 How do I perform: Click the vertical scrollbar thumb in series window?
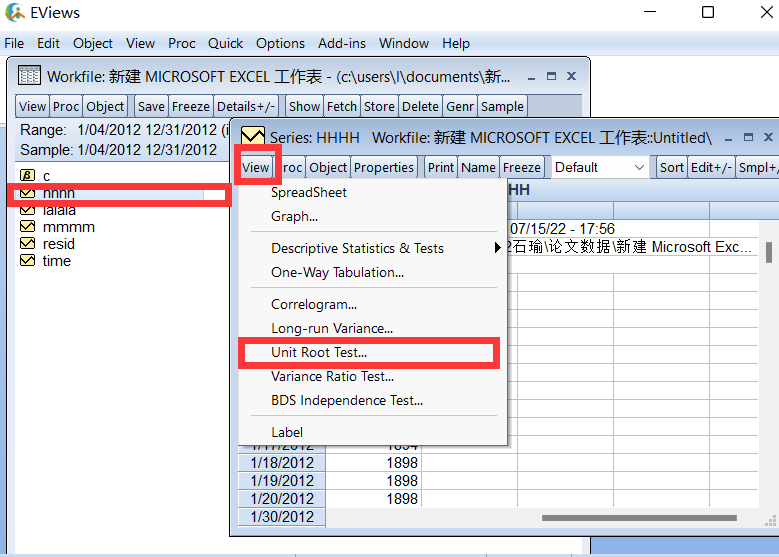769,252
